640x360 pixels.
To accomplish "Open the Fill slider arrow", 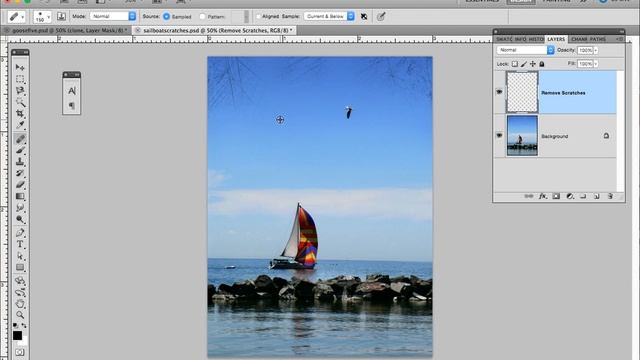I will 596,64.
